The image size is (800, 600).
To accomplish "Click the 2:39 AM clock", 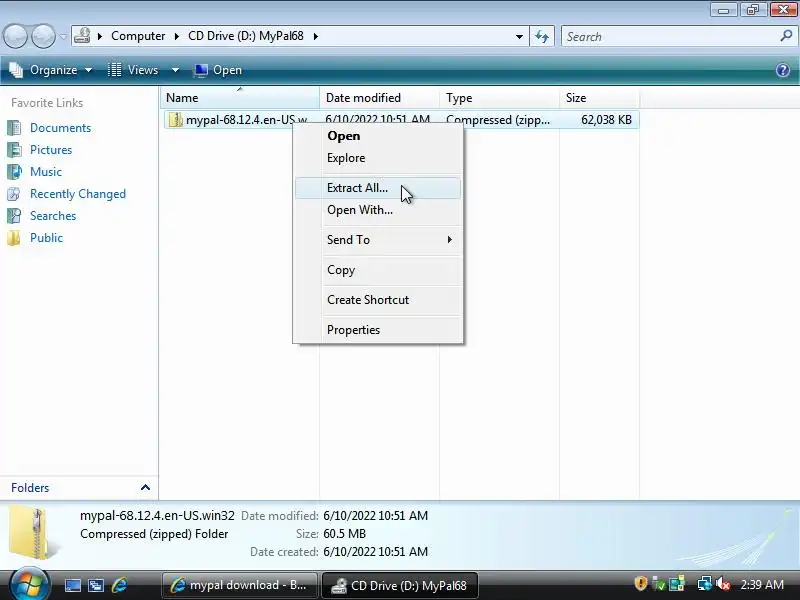I will coord(762,585).
